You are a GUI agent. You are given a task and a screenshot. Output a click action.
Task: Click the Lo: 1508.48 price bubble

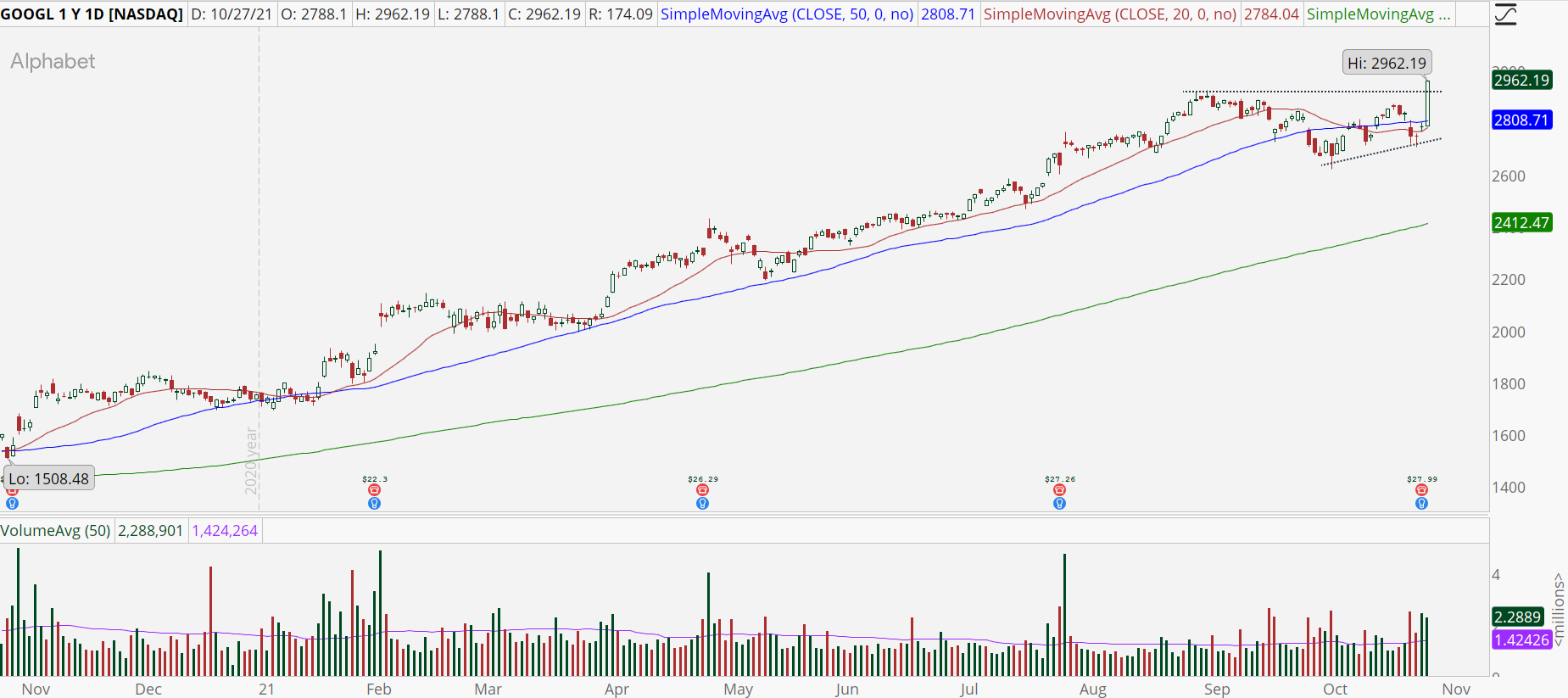pos(49,478)
